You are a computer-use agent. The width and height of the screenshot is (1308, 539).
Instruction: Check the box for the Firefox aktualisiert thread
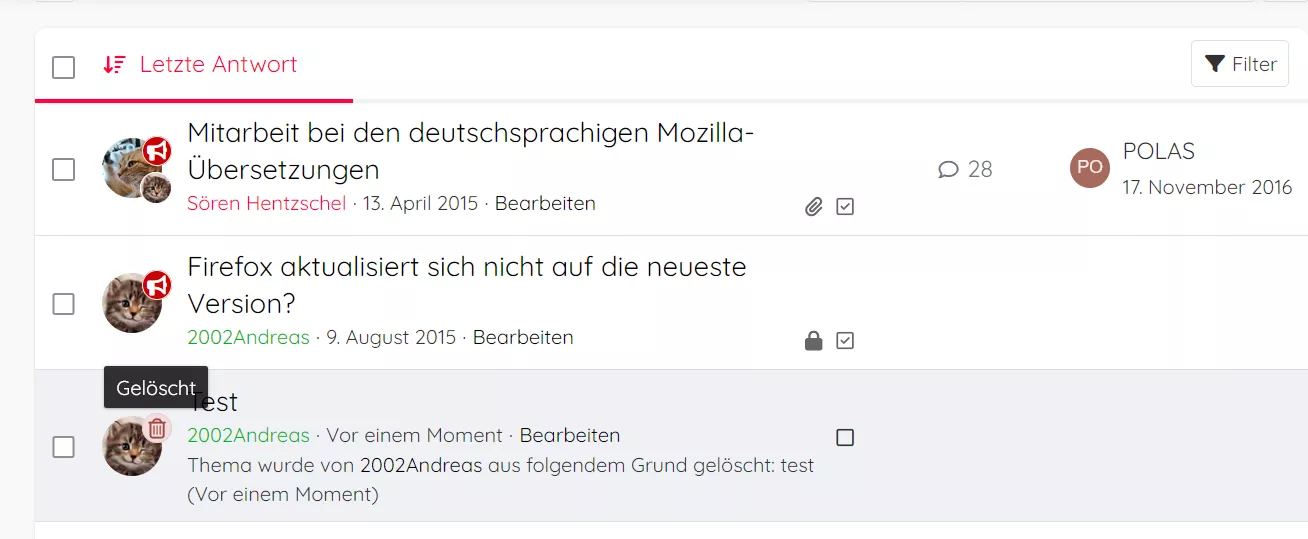point(63,304)
